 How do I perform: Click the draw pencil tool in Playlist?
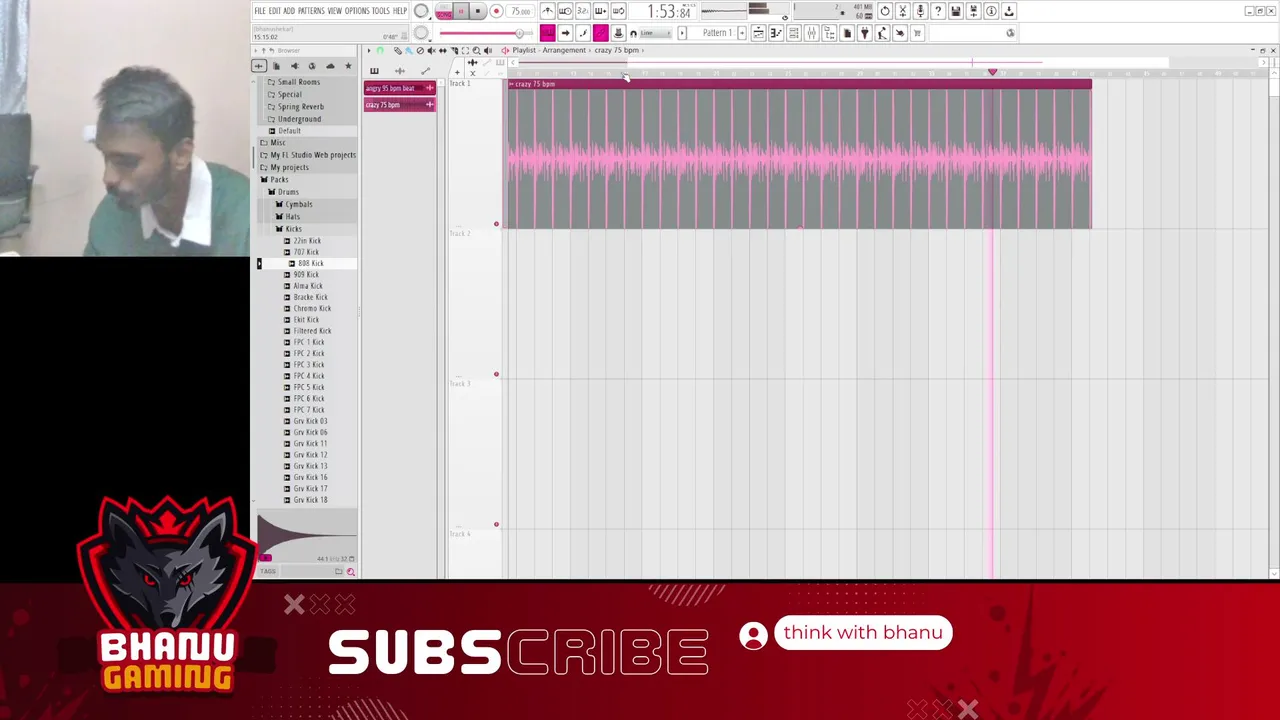[398, 50]
